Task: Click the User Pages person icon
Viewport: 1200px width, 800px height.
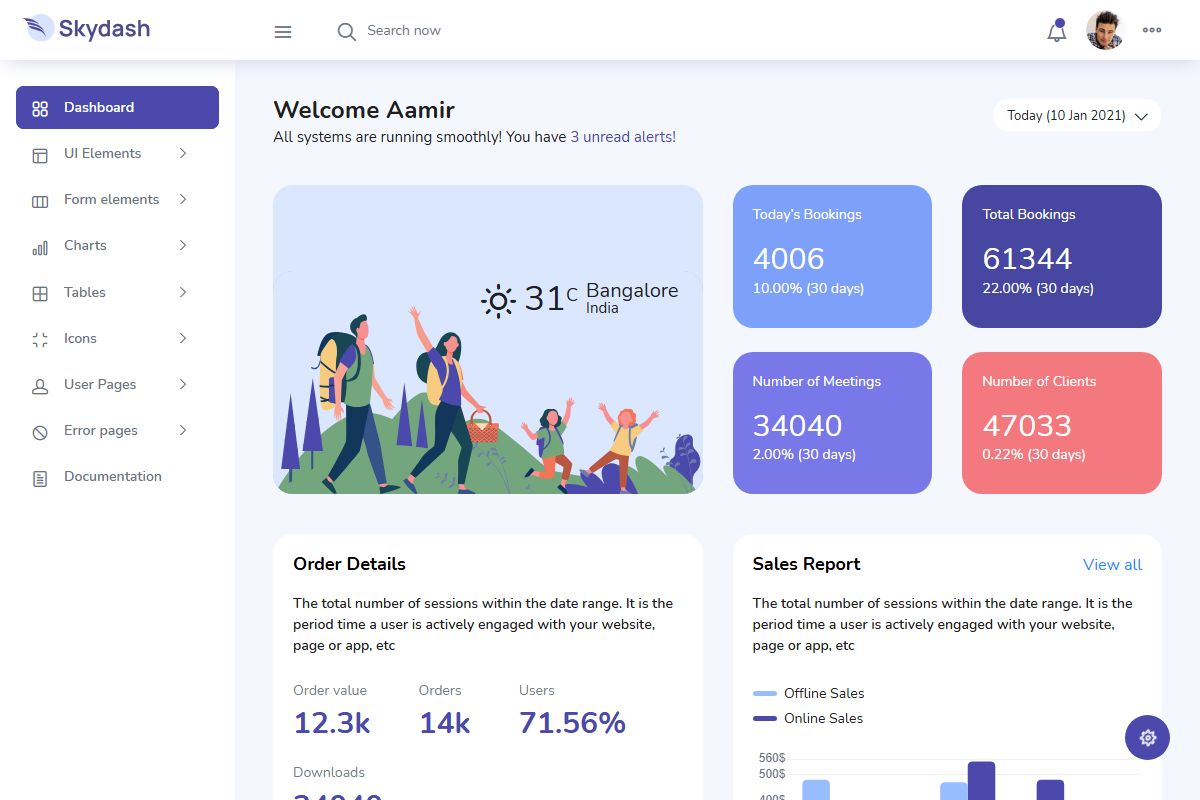Action: pyautogui.click(x=40, y=386)
